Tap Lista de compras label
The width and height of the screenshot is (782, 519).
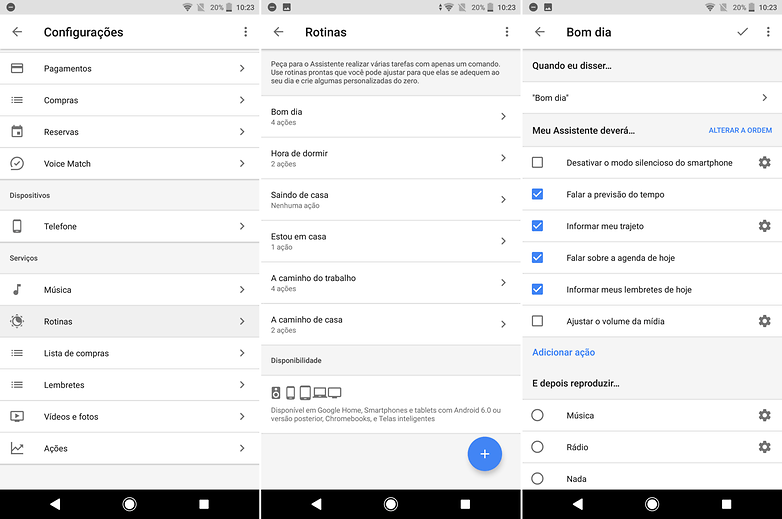[76, 353]
